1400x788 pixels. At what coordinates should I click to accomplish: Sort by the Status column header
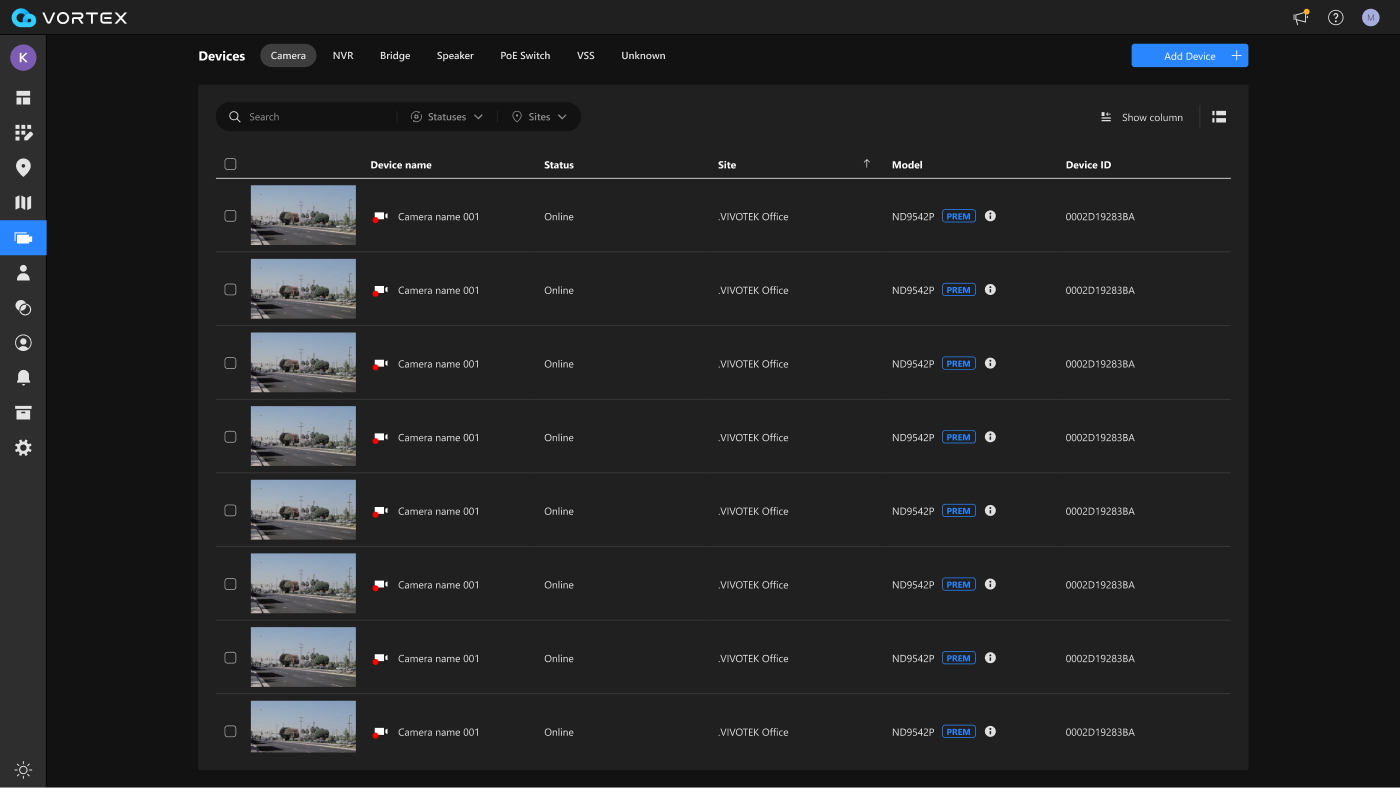coord(559,165)
